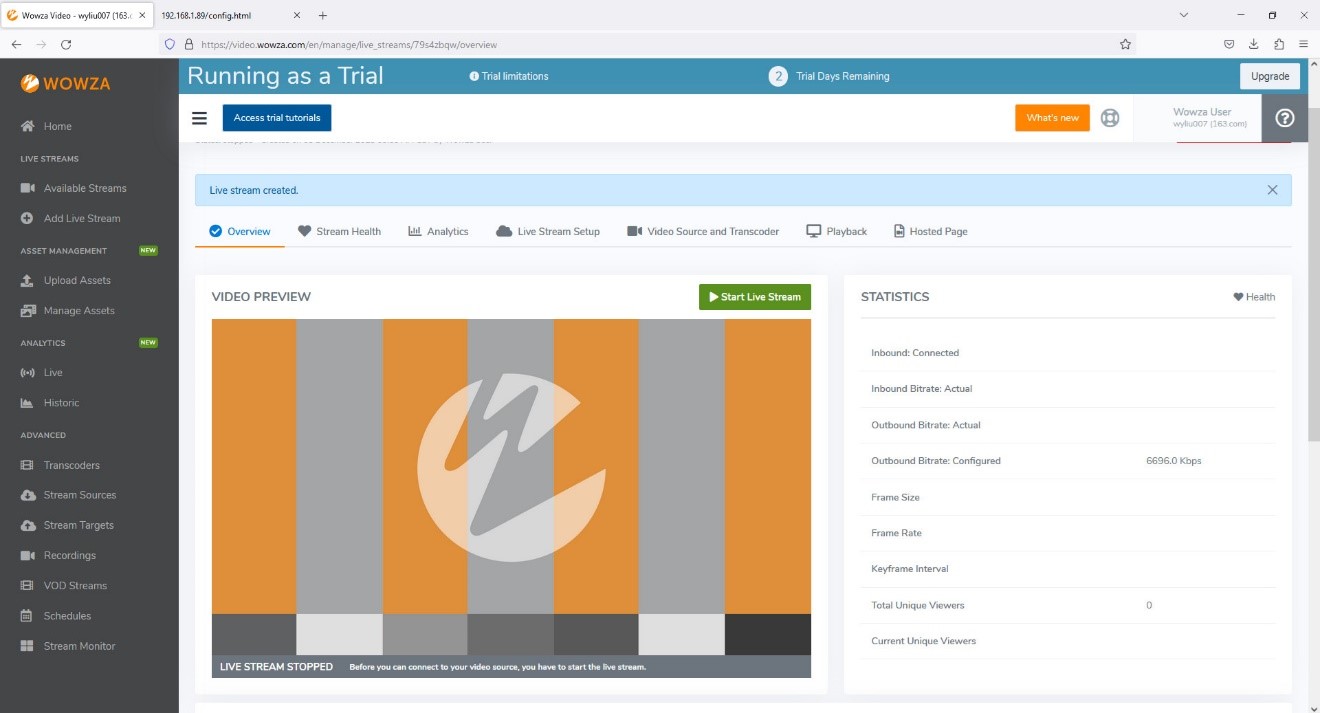
Task: Open the browser extensions icon
Action: click(x=1279, y=44)
